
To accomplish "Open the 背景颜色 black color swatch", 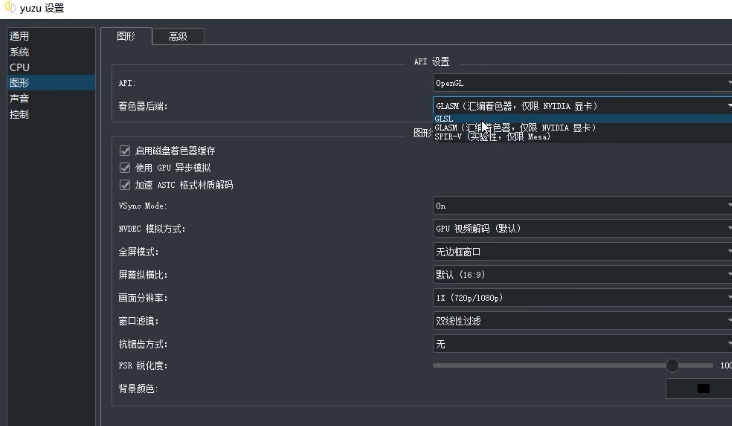I will pos(702,389).
